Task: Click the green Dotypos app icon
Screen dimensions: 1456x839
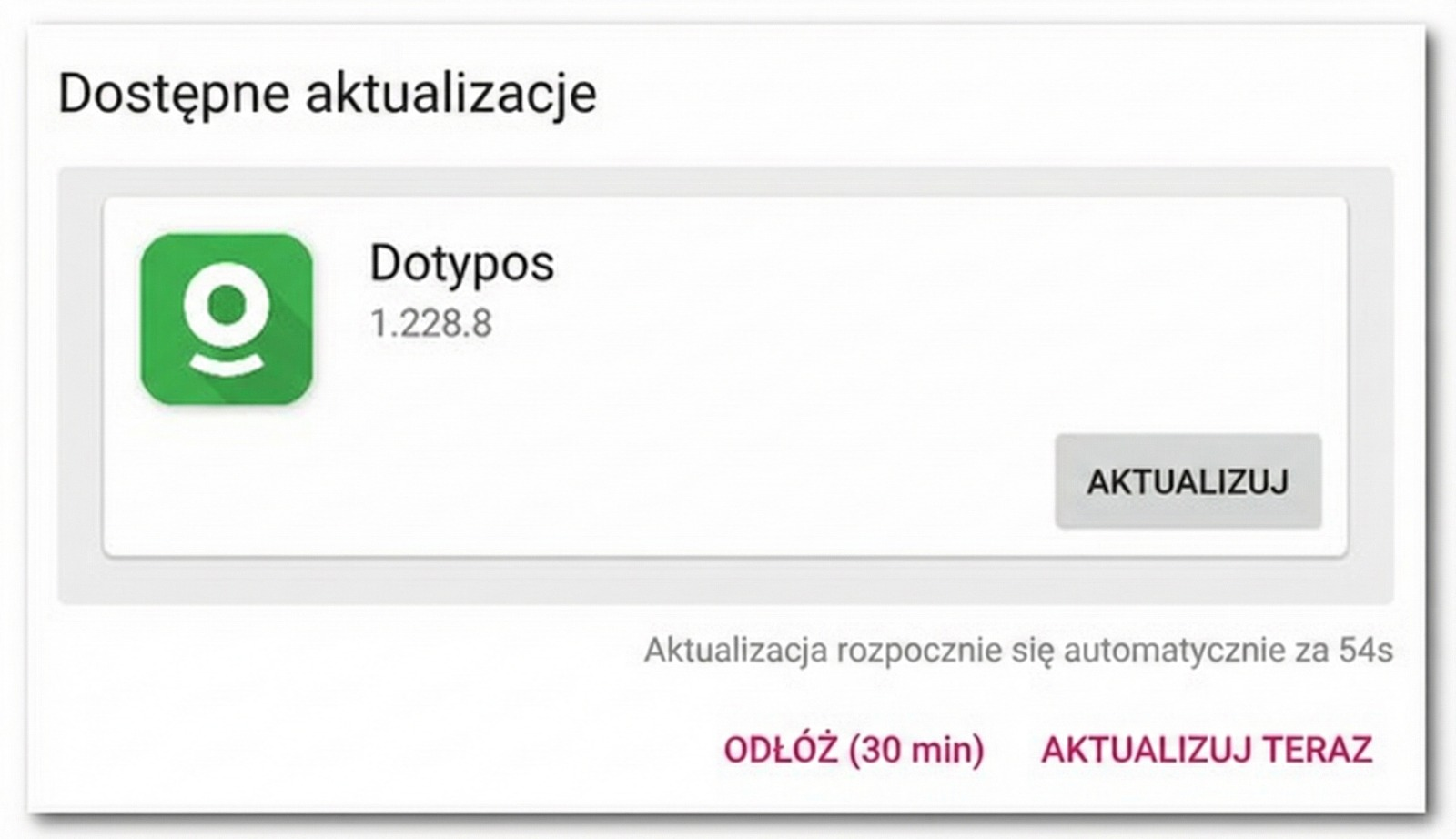Action: tap(227, 318)
